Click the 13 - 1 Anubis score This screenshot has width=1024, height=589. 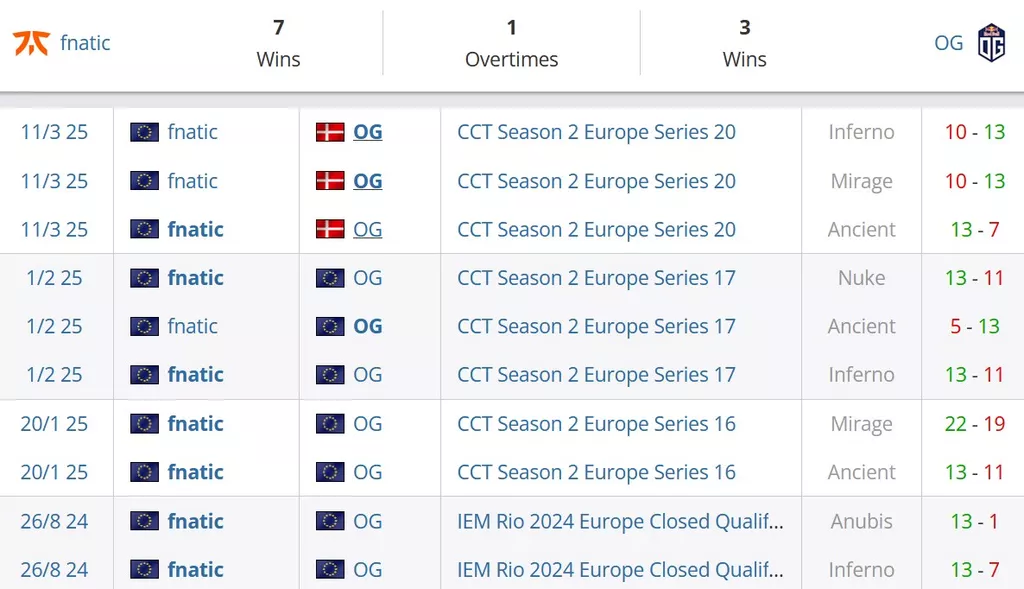point(974,521)
